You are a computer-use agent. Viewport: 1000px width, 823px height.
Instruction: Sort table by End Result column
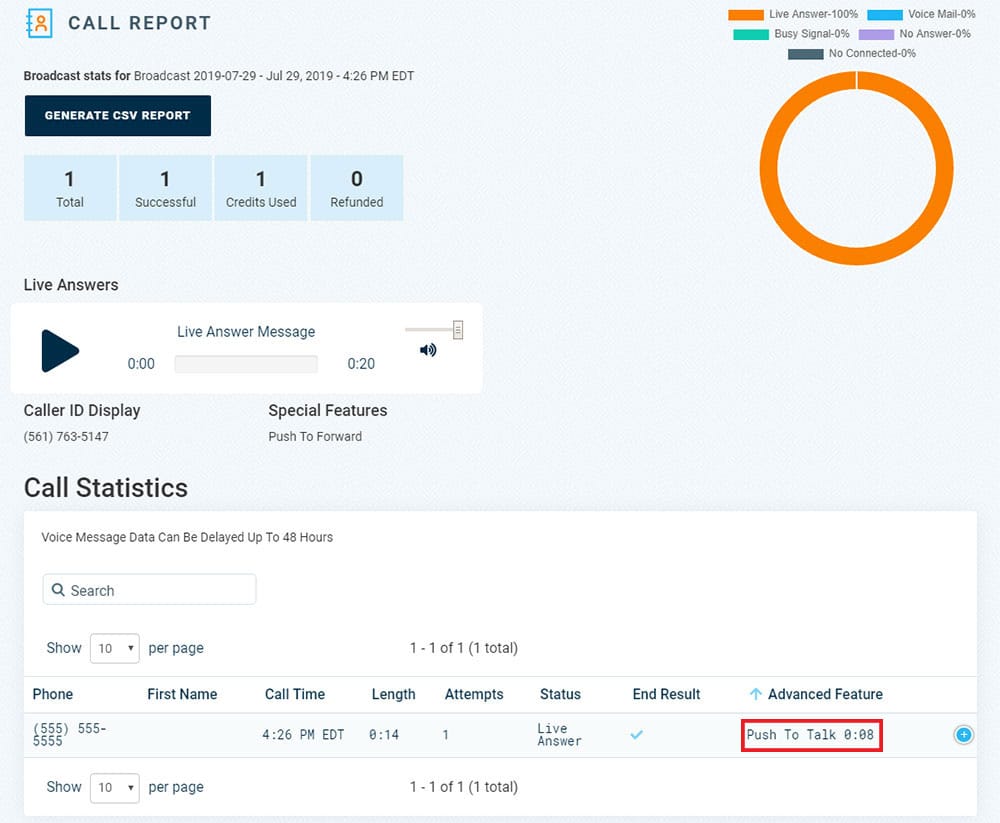(x=666, y=694)
